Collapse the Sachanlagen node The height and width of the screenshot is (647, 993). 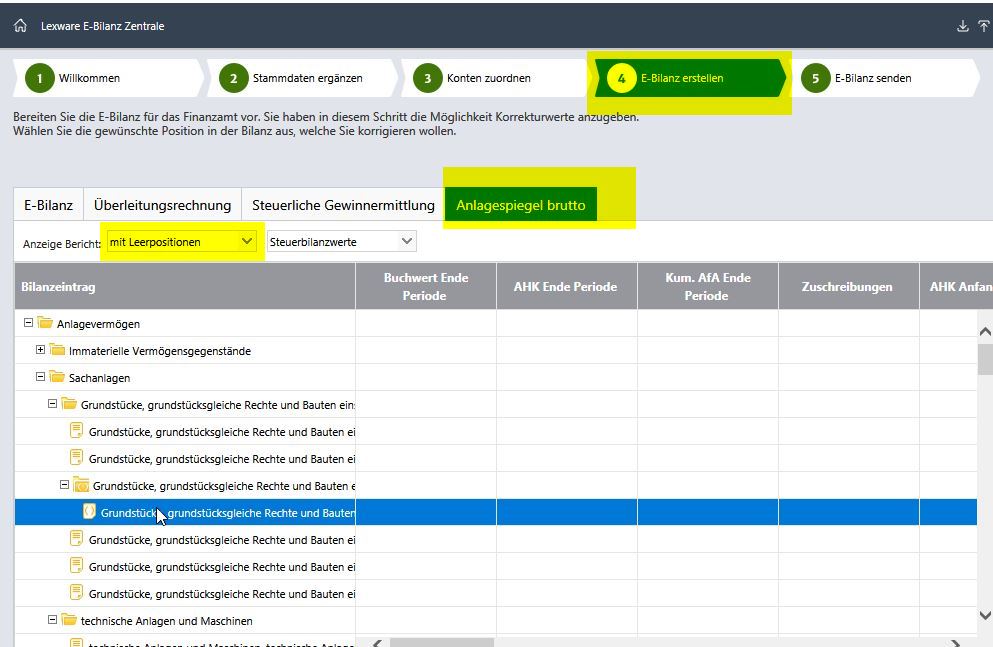(40, 377)
